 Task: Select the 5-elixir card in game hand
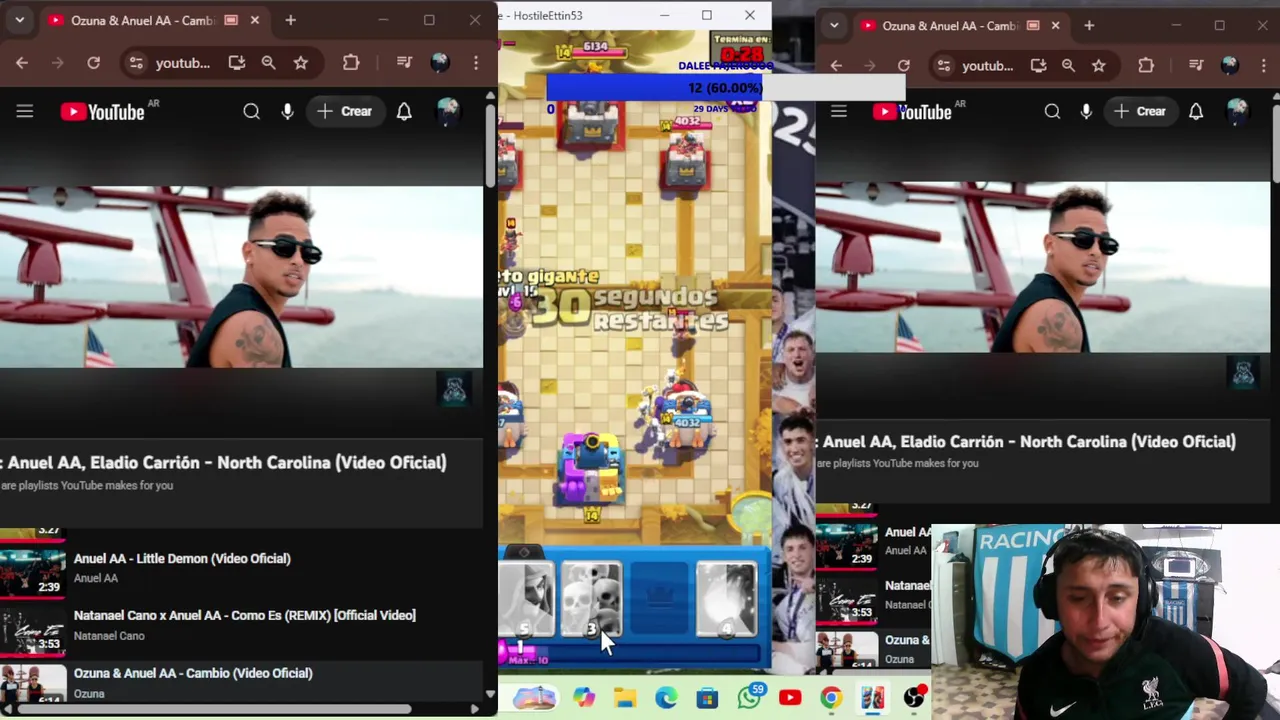point(525,600)
